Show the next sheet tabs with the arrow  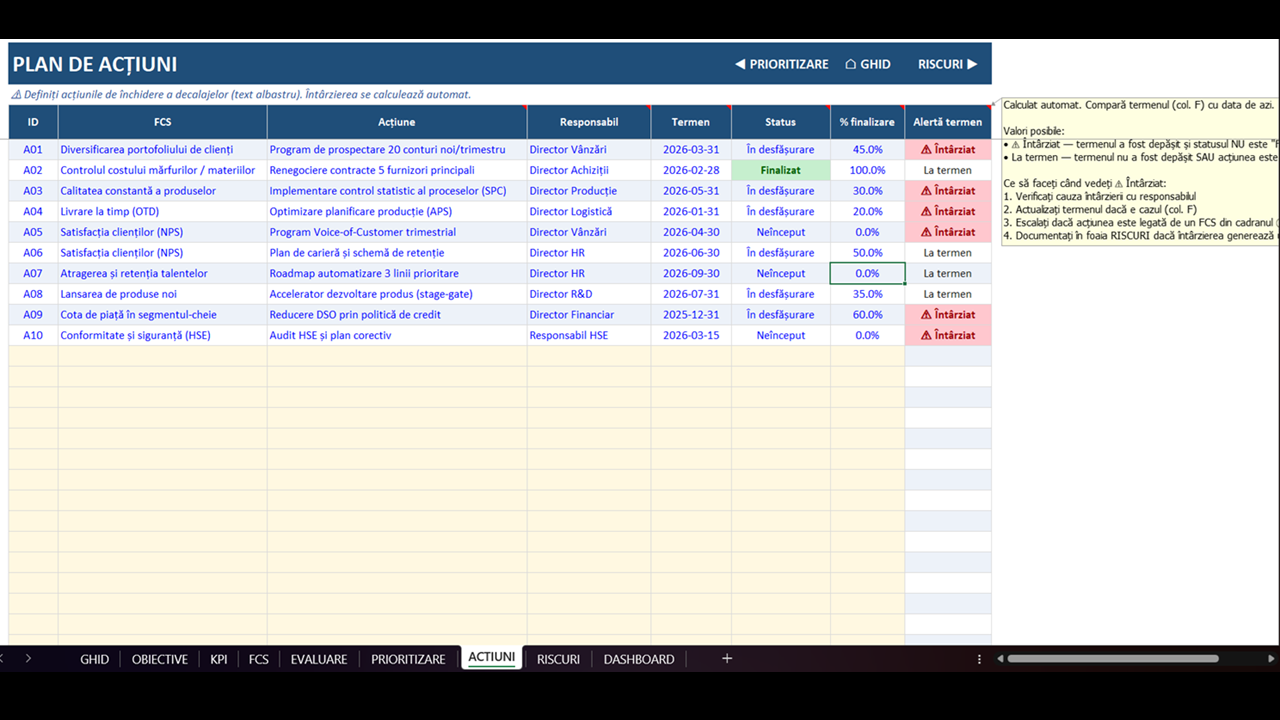[x=28, y=659]
